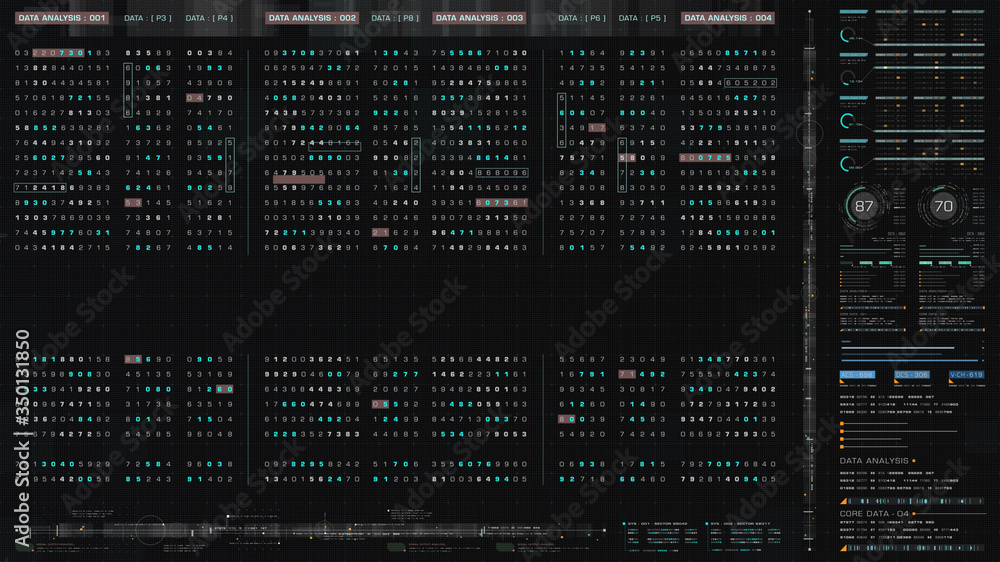Click the circular gauge reading 70
This screenshot has width=1000, height=562.
tap(943, 206)
